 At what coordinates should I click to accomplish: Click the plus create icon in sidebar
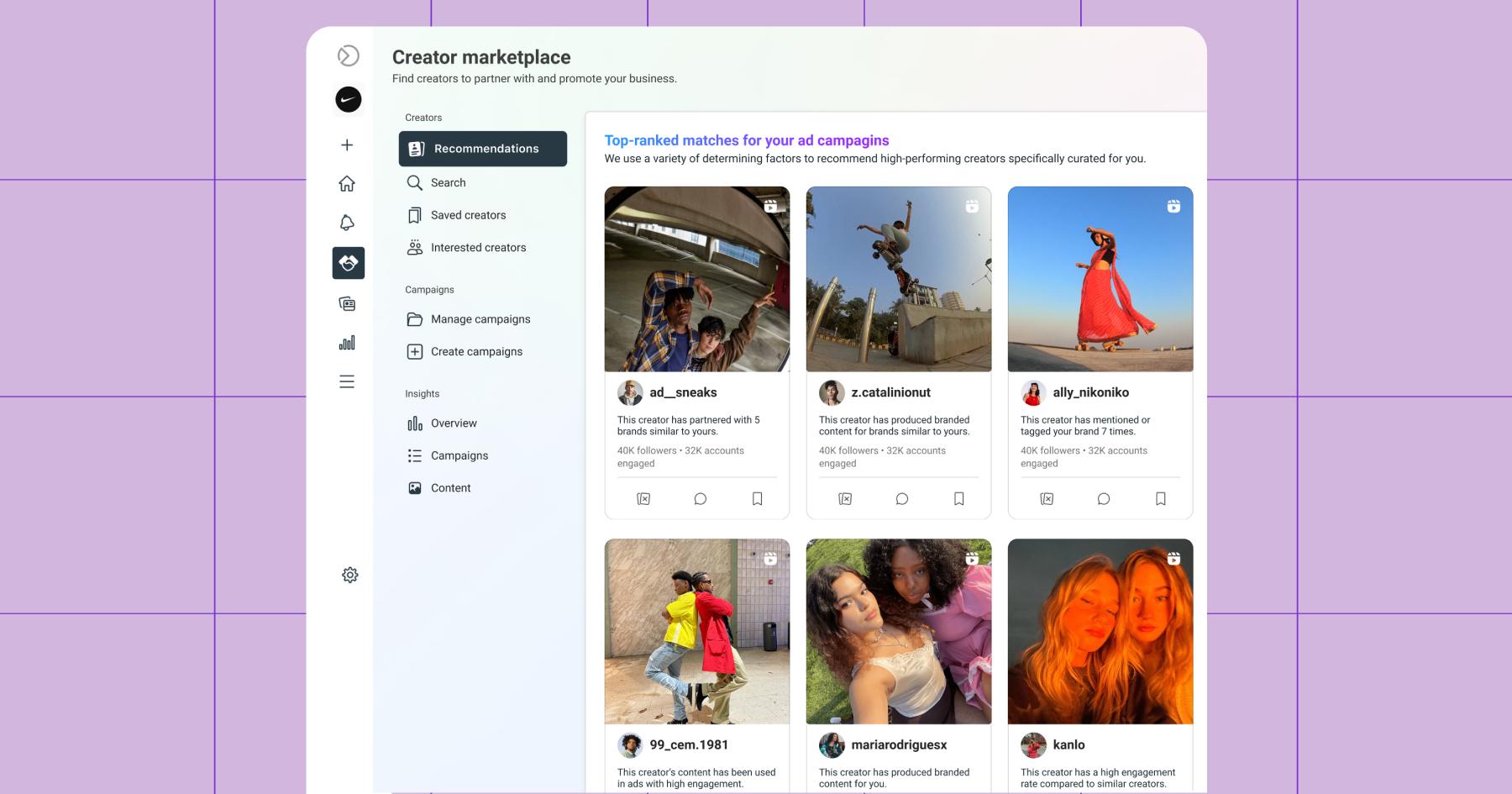pyautogui.click(x=347, y=145)
